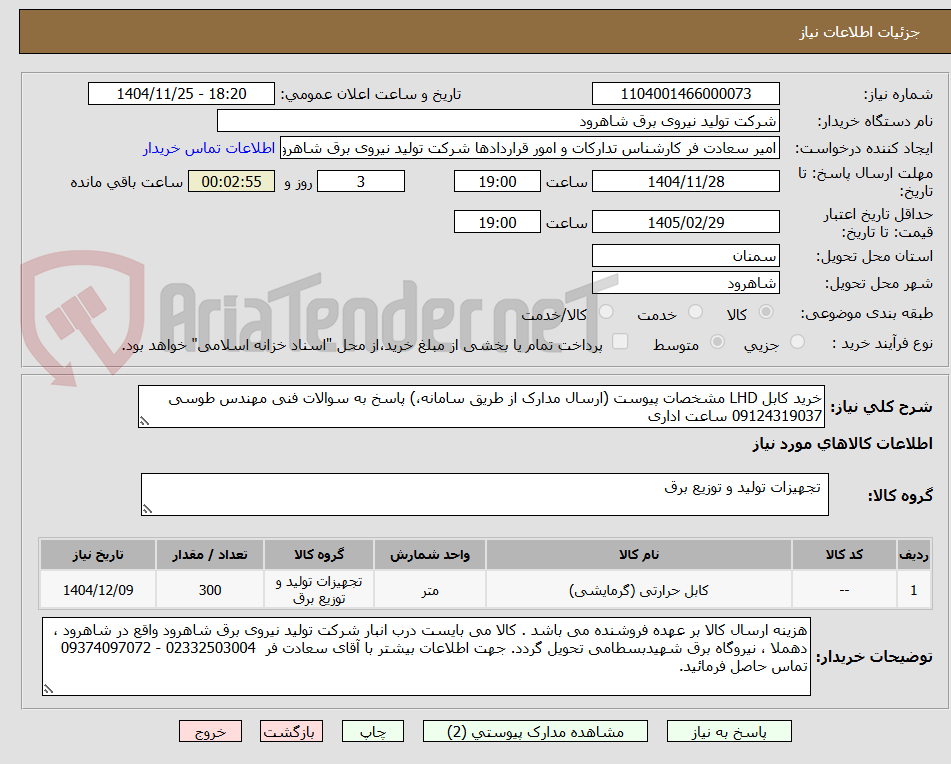Click the بازگشت back button
The height and width of the screenshot is (764, 951).
291,731
